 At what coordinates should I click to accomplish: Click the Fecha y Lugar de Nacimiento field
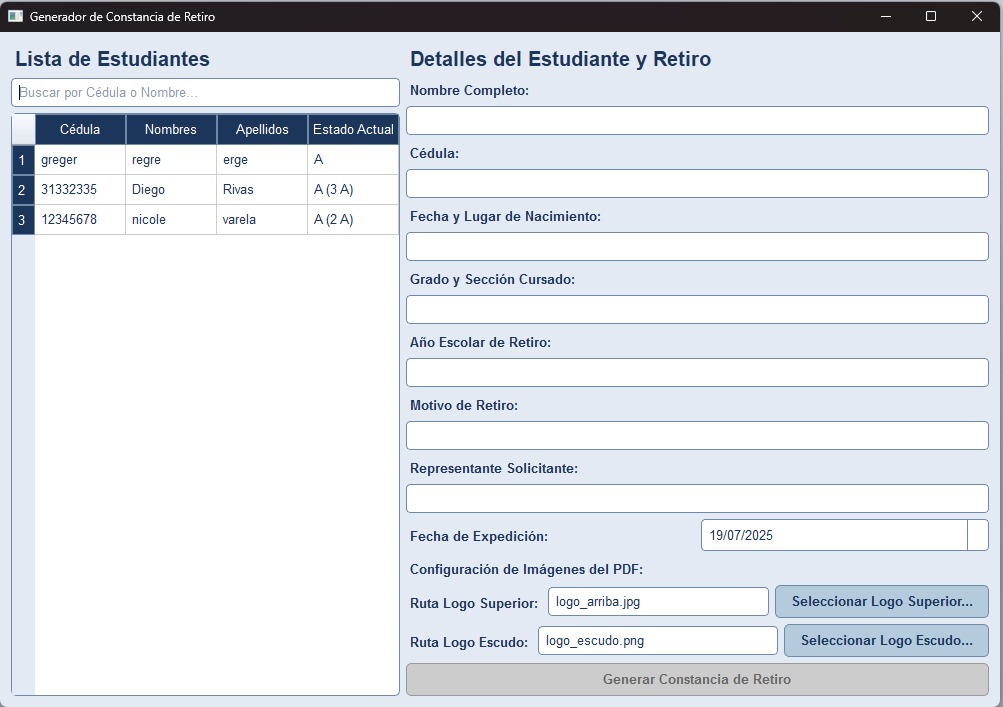(696, 246)
